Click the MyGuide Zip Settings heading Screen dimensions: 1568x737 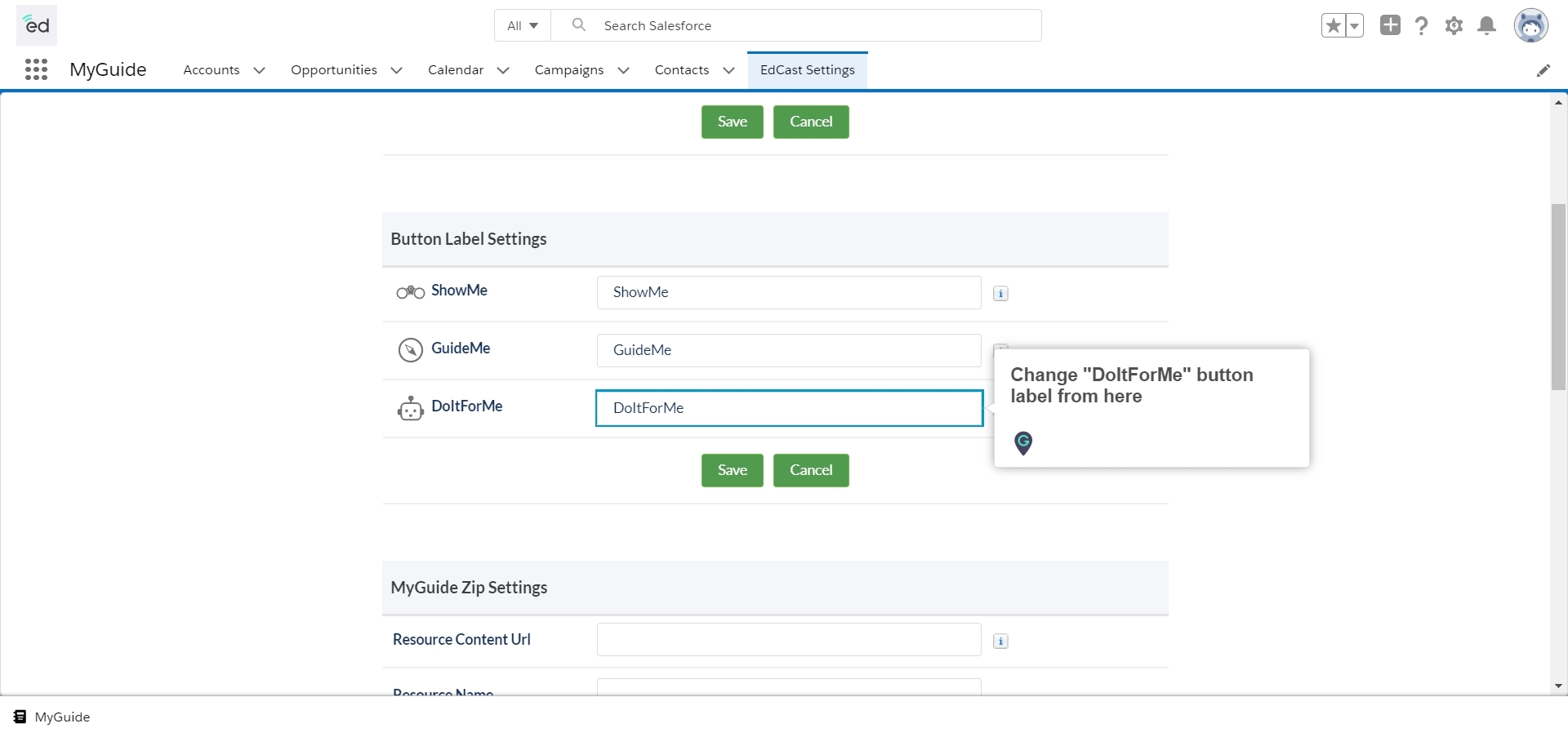tap(469, 588)
